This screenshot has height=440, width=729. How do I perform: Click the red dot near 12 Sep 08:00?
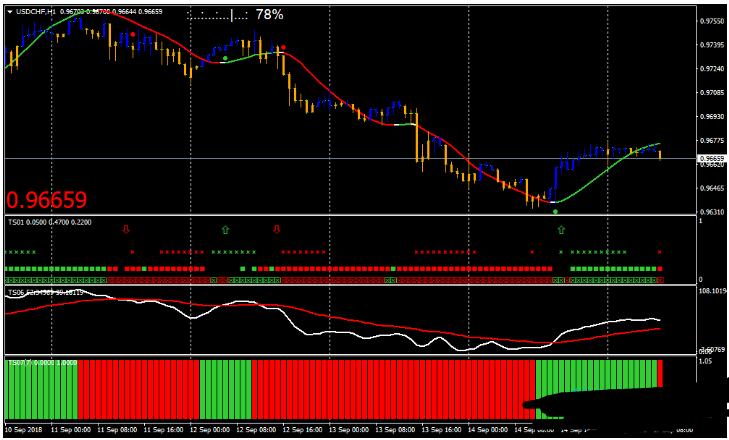tap(283, 47)
